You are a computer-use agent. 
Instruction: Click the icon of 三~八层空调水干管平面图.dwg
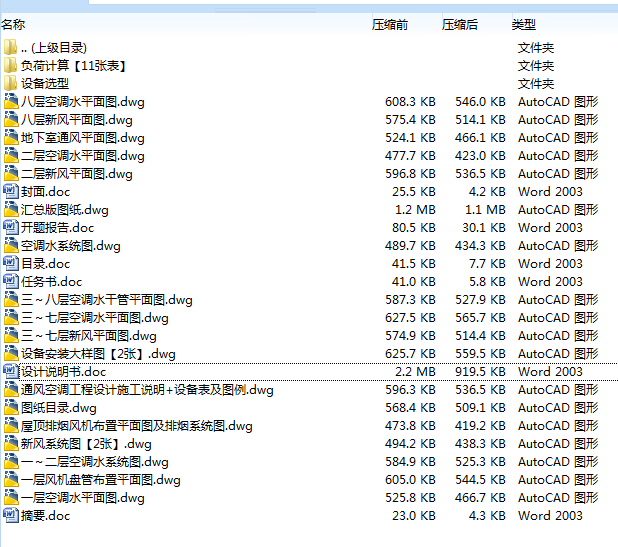click(11, 300)
